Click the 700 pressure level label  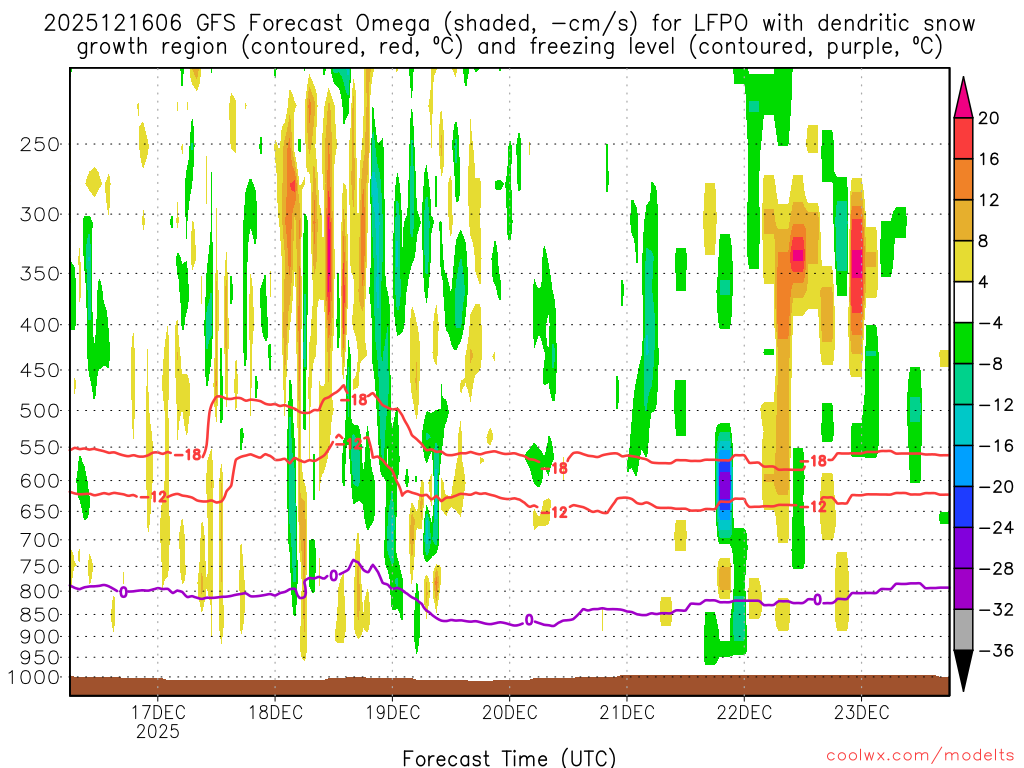[x=40, y=540]
